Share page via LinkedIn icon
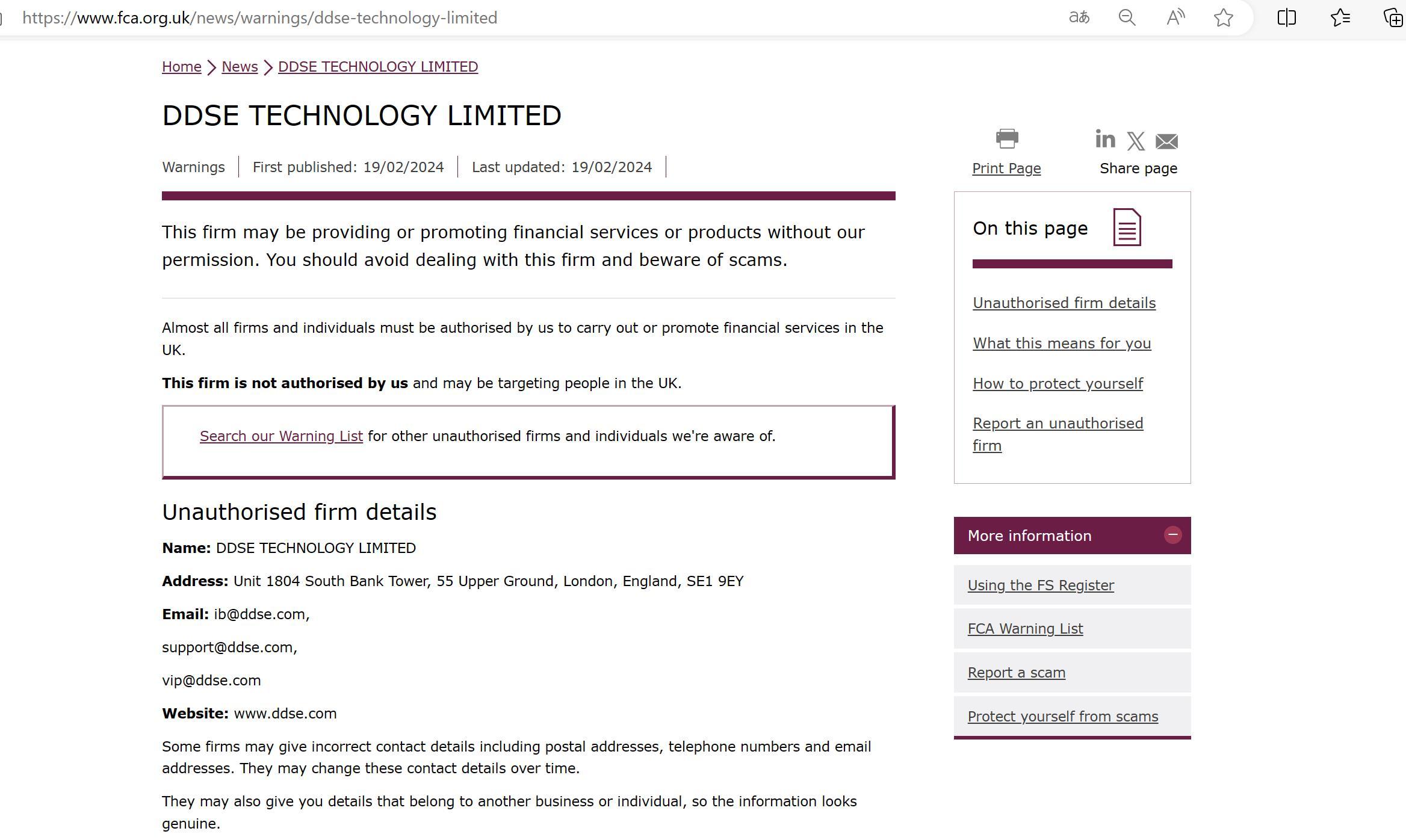 pos(1105,140)
